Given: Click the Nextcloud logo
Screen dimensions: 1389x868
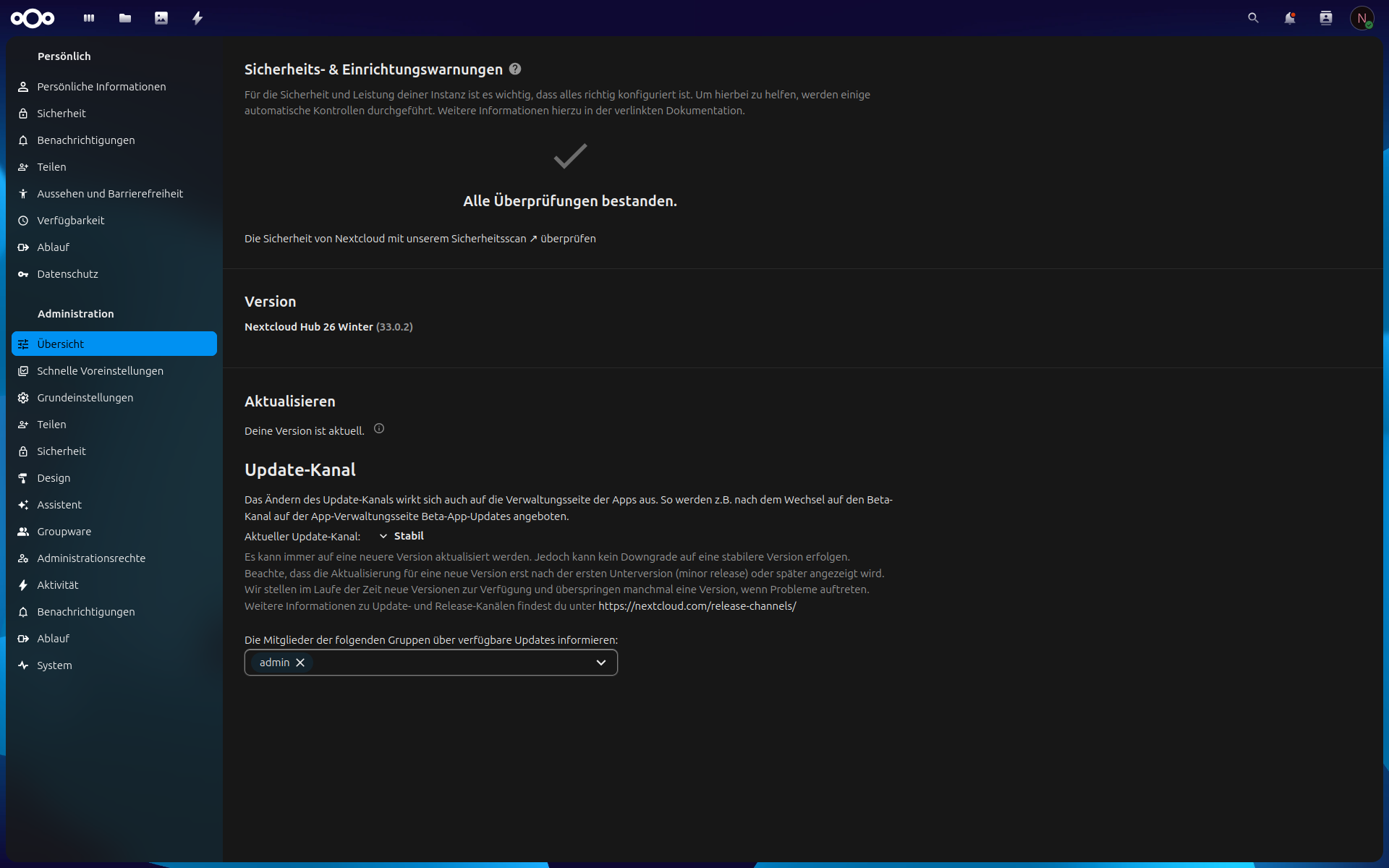Looking at the screenshot, I should point(33,18).
